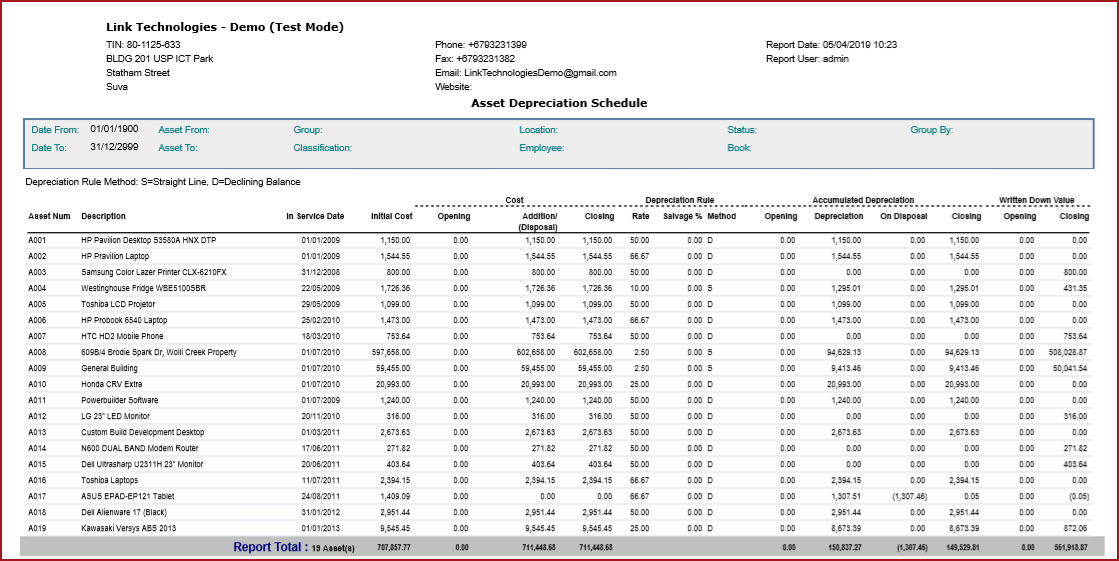Click the Salvage % column header
Screen dimensions: 1119x561
[x=683, y=216]
